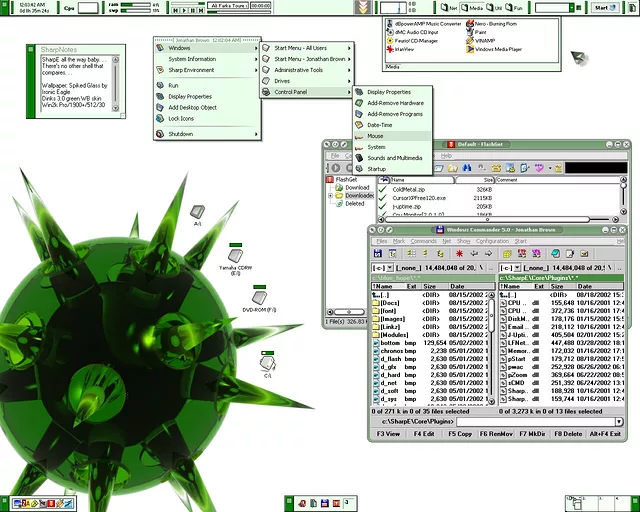Image resolution: width=640 pixels, height=512 pixels.
Task: Launch WINAMP from the Media panel
Action: point(486,40)
